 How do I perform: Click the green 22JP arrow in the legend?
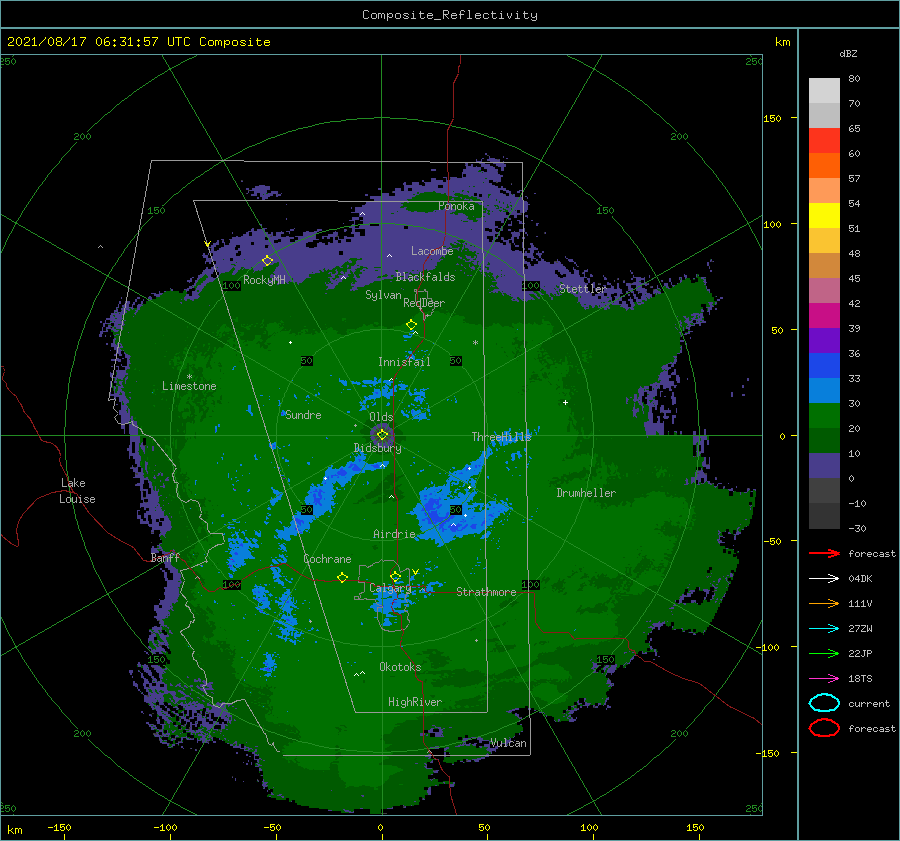(824, 653)
